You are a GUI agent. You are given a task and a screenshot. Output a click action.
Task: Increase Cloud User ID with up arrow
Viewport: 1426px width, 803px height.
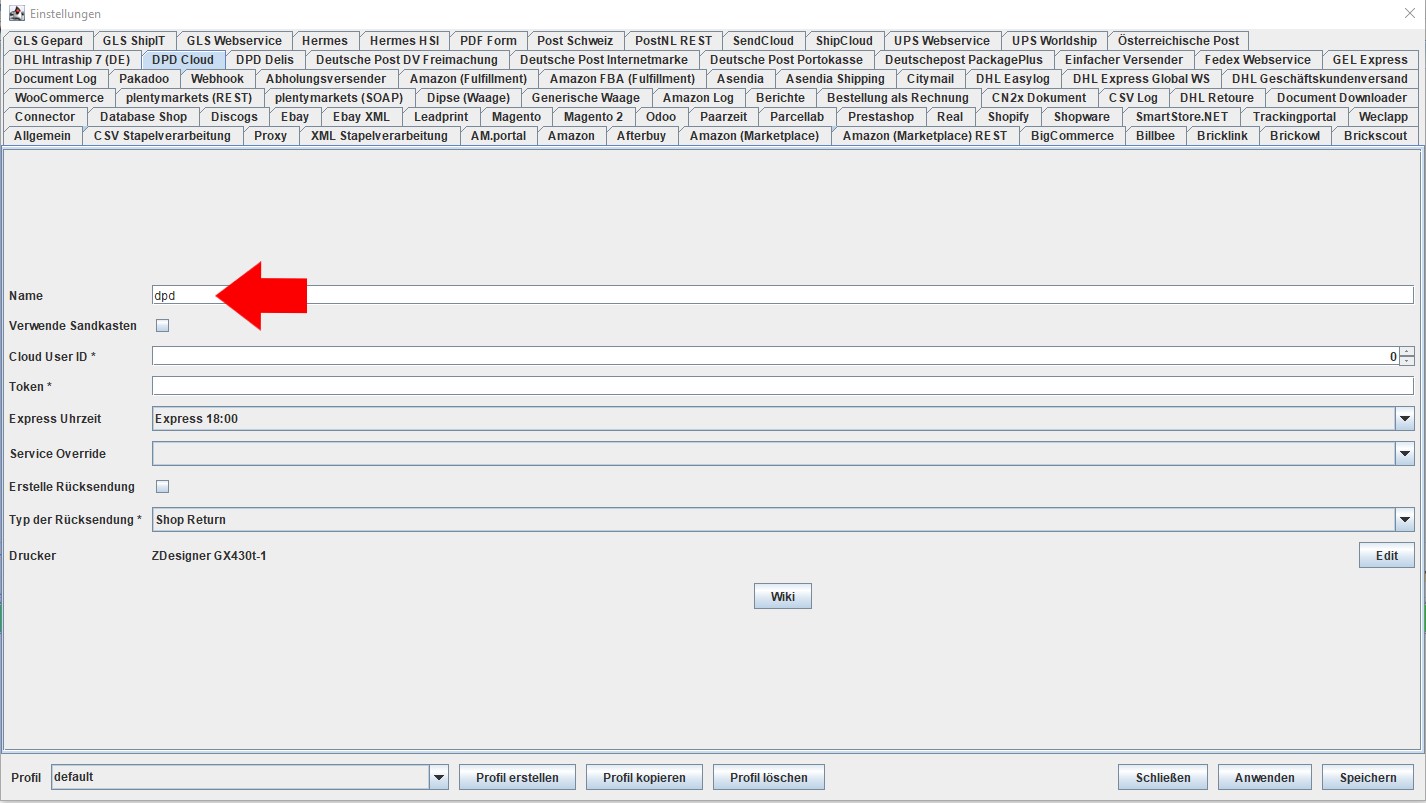tap(1407, 352)
